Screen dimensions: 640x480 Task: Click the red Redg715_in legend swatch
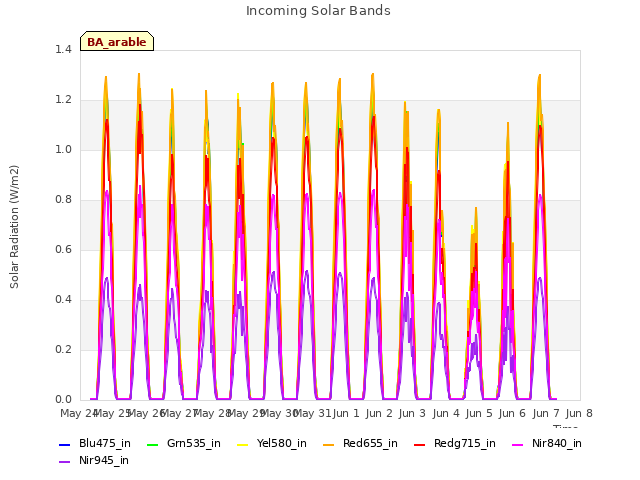[419, 444]
